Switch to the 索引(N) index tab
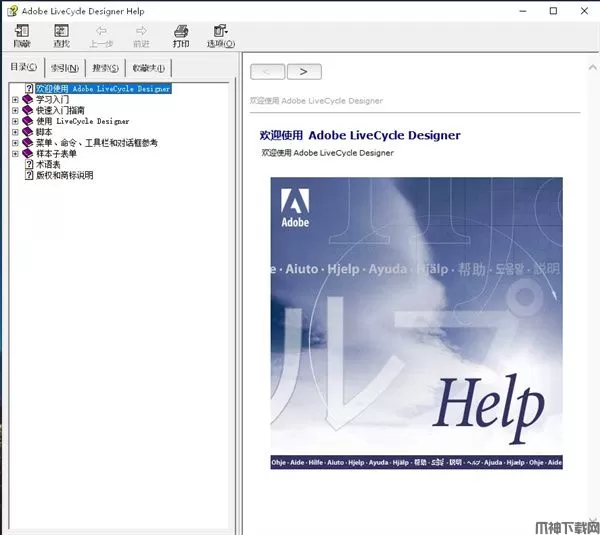Screen dimensions: 600x535 [65, 68]
